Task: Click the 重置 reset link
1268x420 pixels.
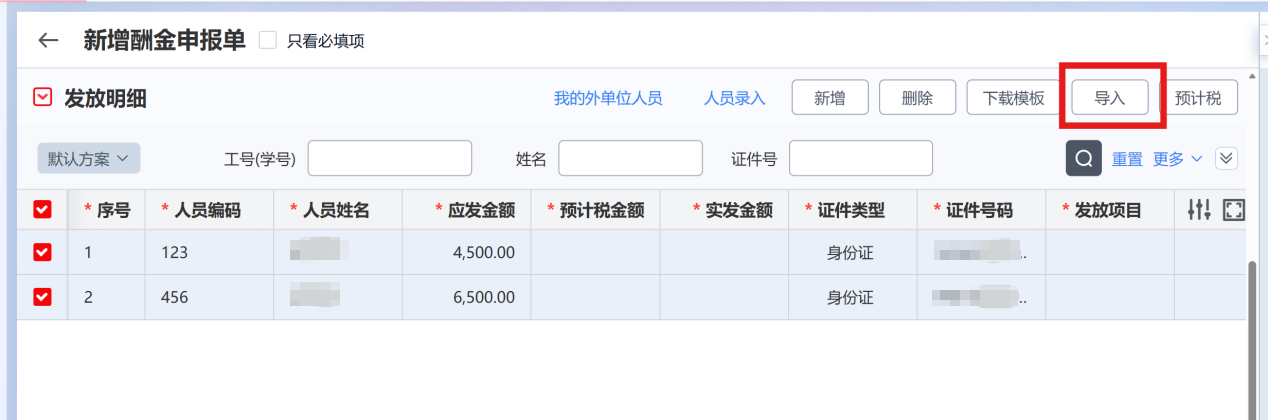Action: click(x=1127, y=158)
